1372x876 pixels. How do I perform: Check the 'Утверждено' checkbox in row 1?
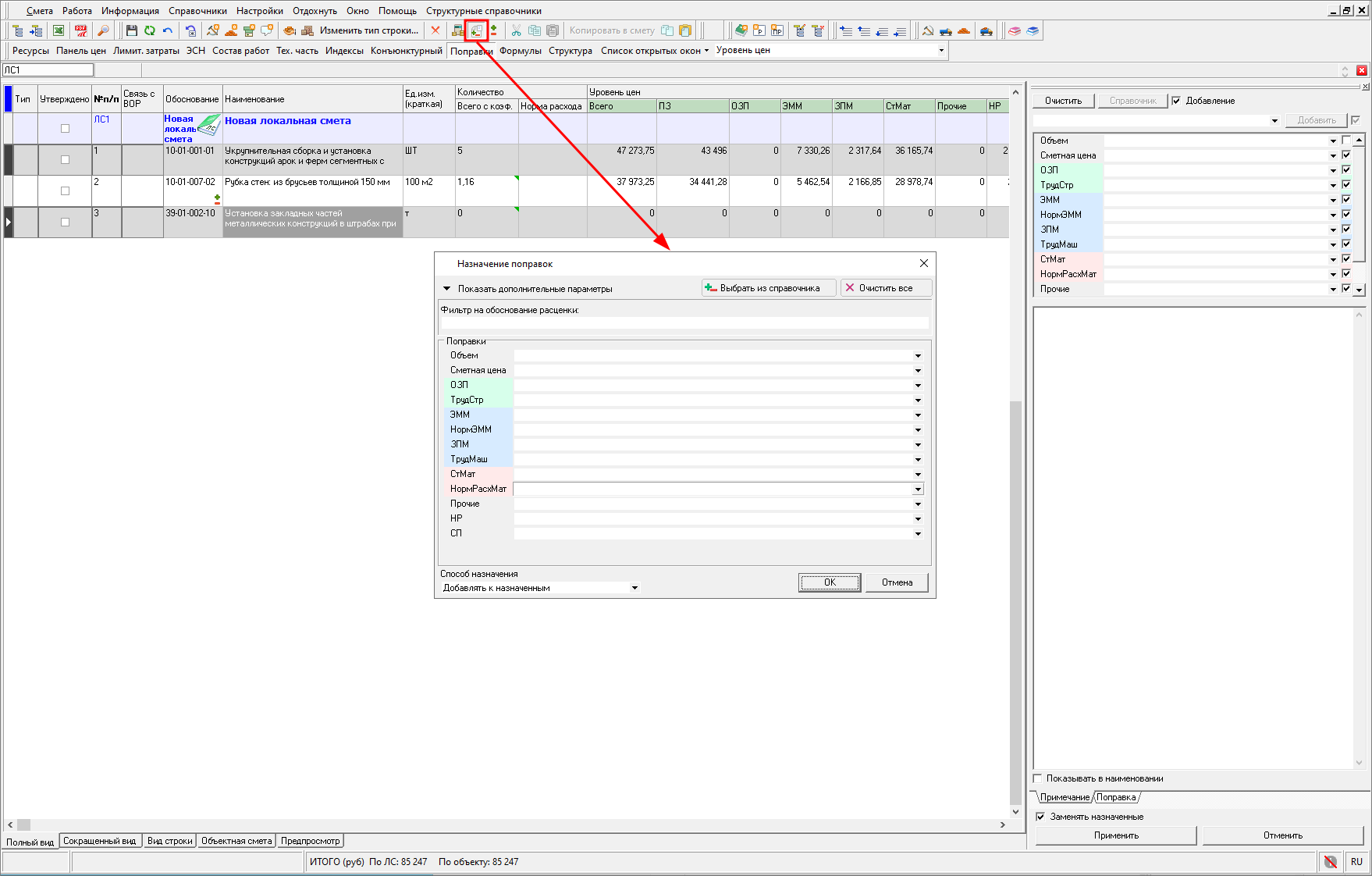[65, 160]
